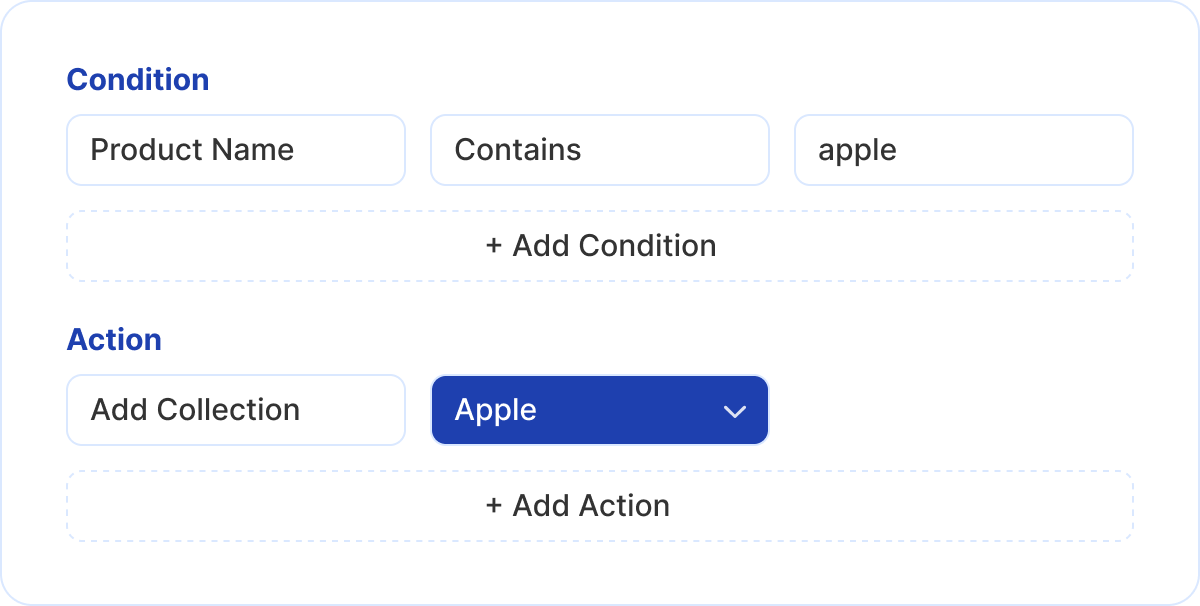
Task: Select the Action section heading
Action: [115, 340]
